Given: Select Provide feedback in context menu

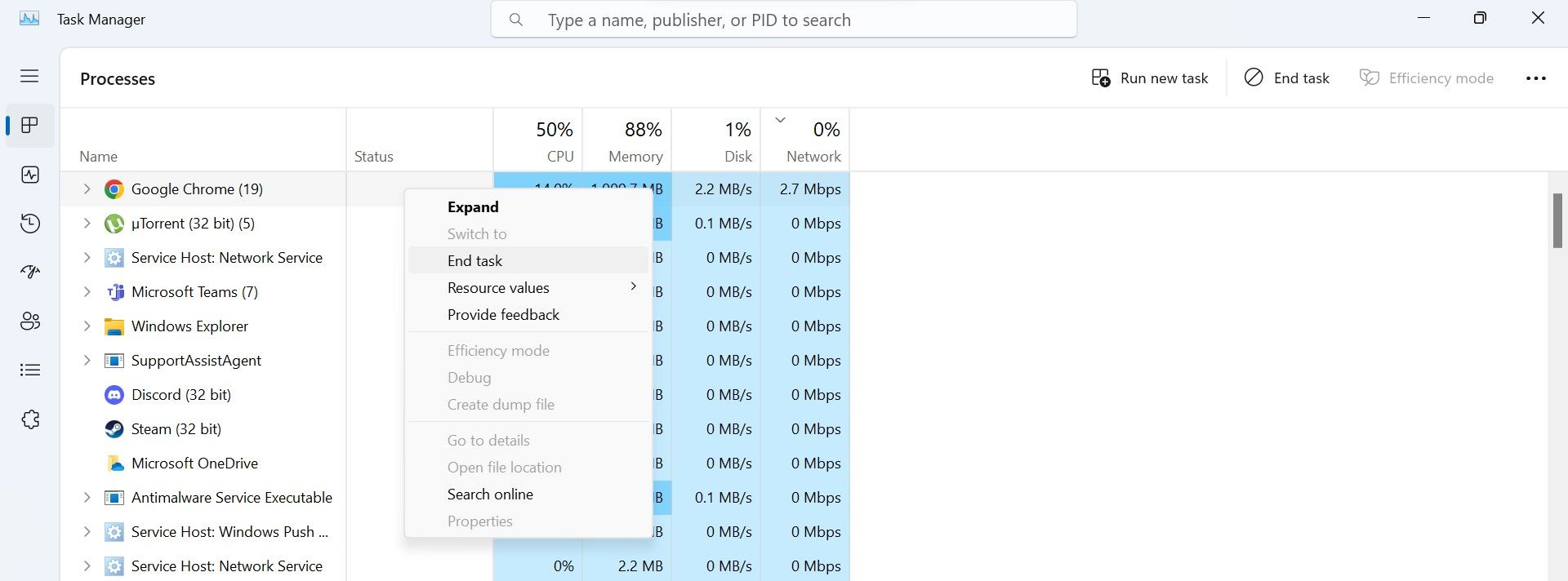Looking at the screenshot, I should [x=528, y=315].
